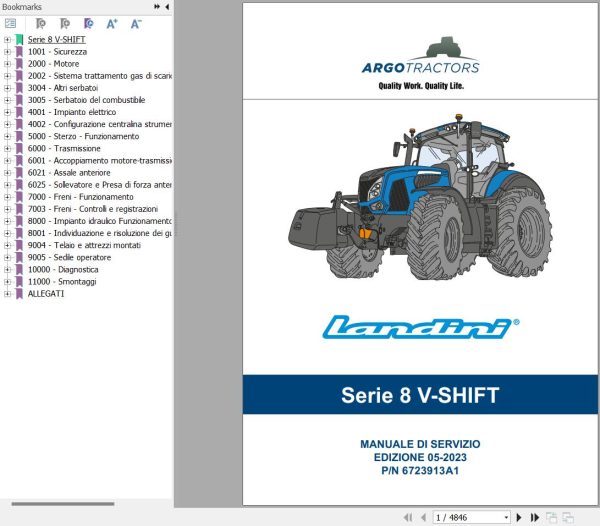Click bookmark icon beside 2000 - Motore
The width and height of the screenshot is (600, 526).
(x=19, y=64)
